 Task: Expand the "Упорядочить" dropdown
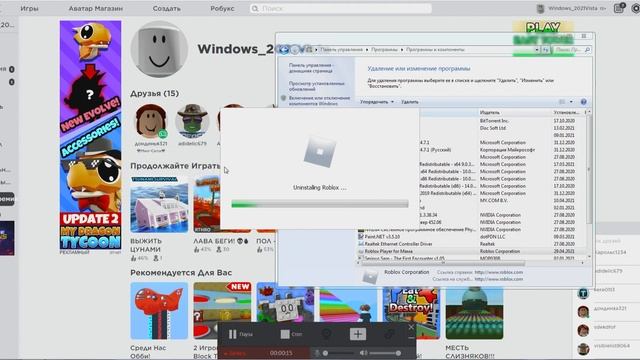click(x=377, y=102)
